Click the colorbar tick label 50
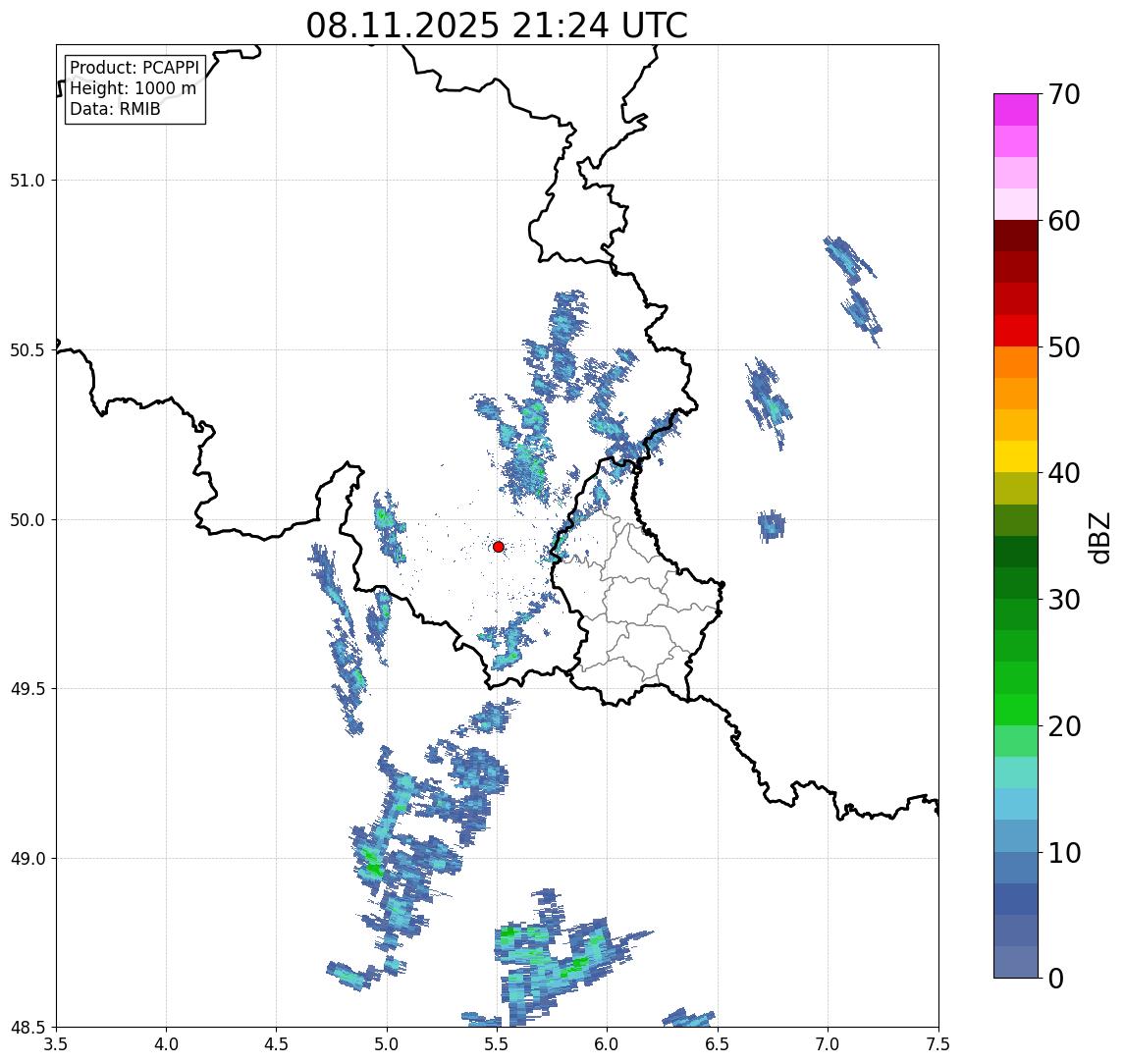The width and height of the screenshot is (1124, 1064). (1064, 347)
